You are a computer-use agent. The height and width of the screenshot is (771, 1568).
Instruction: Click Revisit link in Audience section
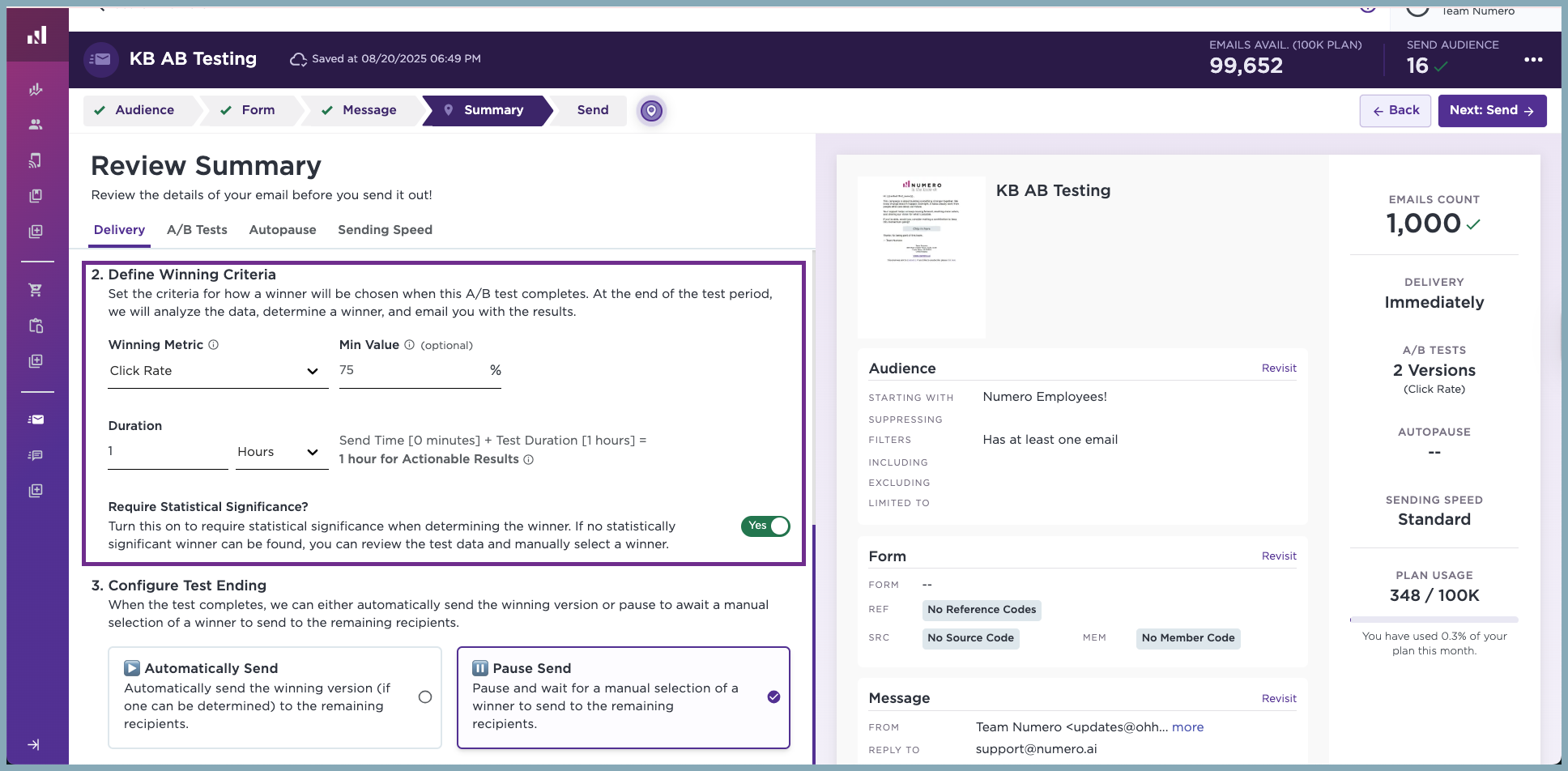1279,368
